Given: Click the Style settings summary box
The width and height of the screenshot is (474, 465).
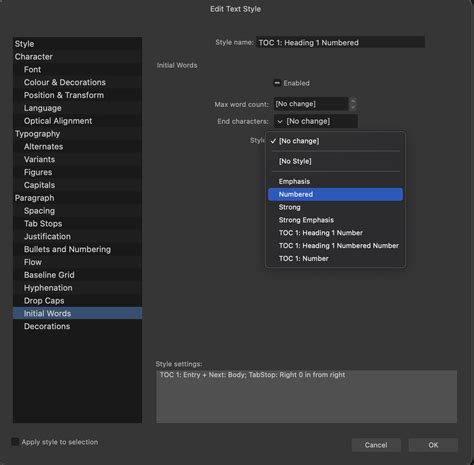Looking at the screenshot, I should point(307,396).
